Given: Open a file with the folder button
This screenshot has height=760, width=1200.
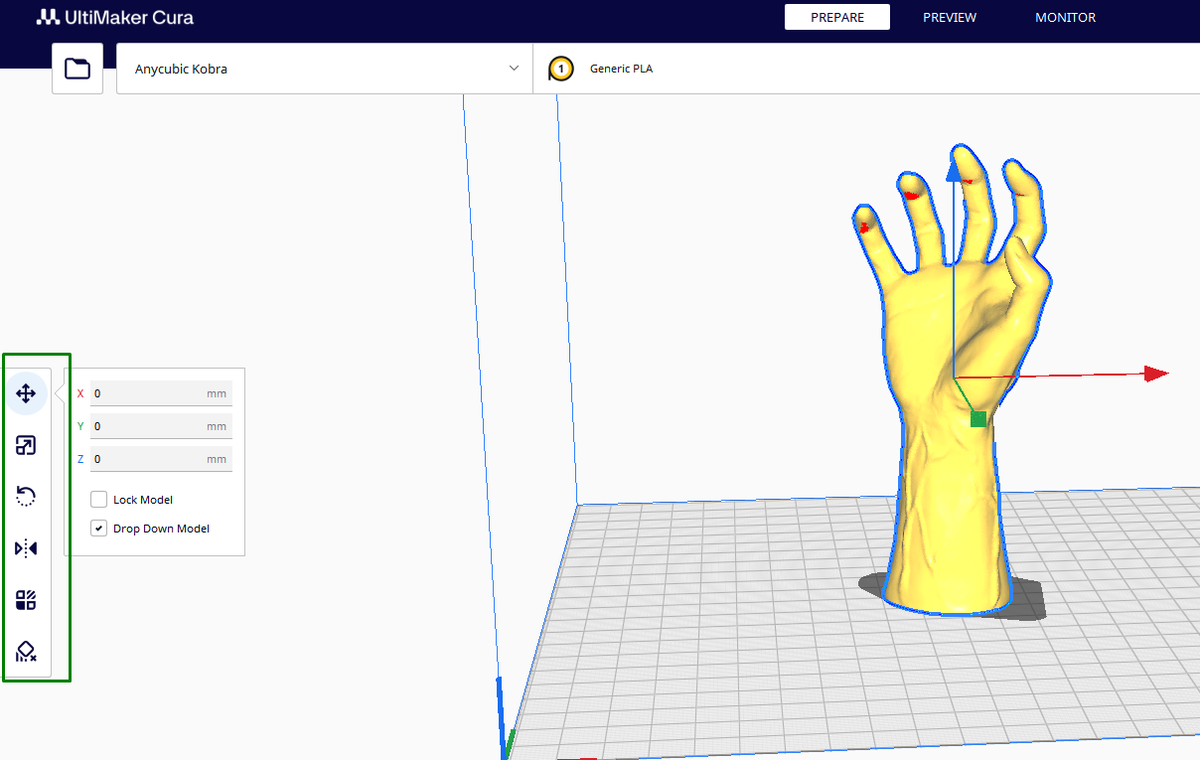Looking at the screenshot, I should click(x=77, y=68).
